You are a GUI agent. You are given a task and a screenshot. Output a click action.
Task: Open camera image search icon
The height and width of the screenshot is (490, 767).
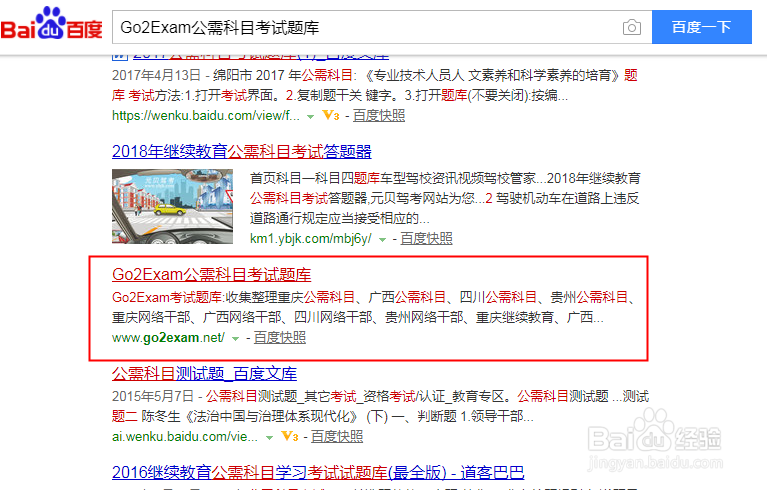[x=632, y=27]
